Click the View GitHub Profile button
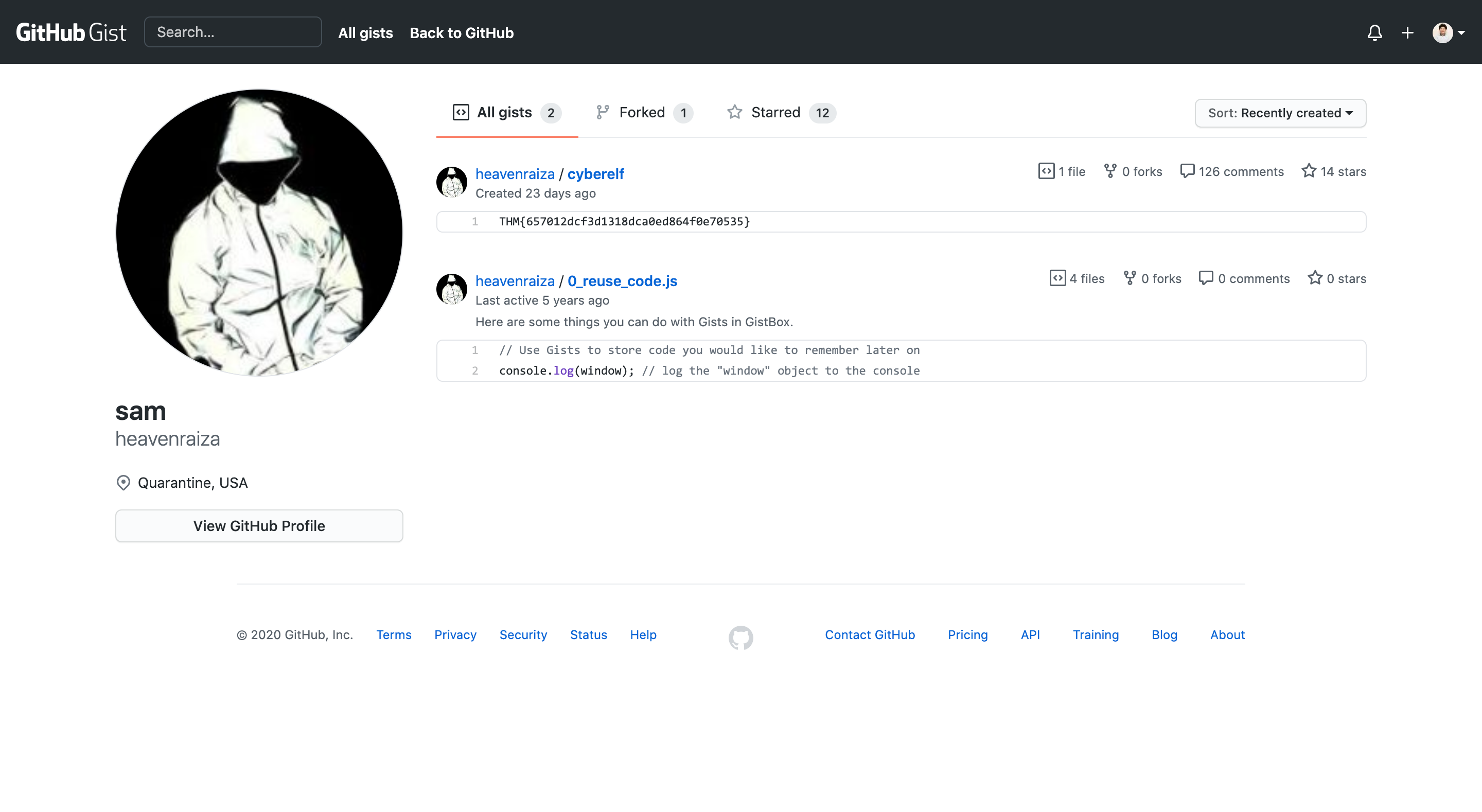Screen dimensions: 1482x812 [x=259, y=525]
